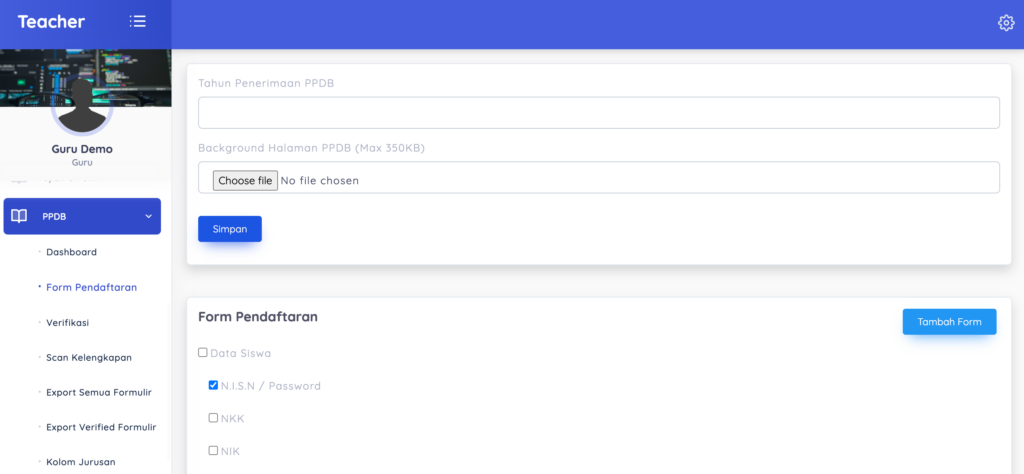Viewport: 1024px width, 474px height.
Task: Select Form Pendaftaran in sidebar
Action: pos(91,287)
